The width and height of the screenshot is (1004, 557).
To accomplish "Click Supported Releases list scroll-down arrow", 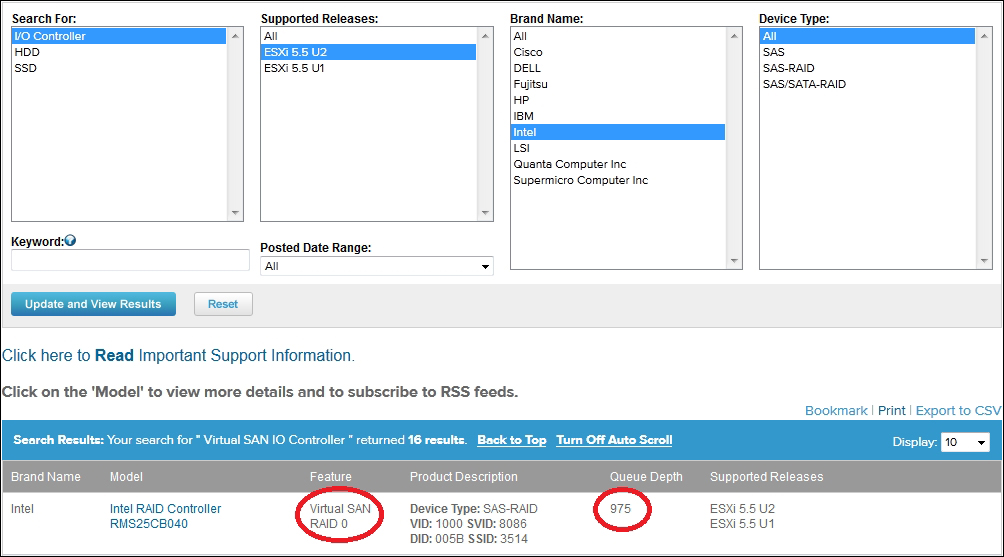I will [485, 213].
